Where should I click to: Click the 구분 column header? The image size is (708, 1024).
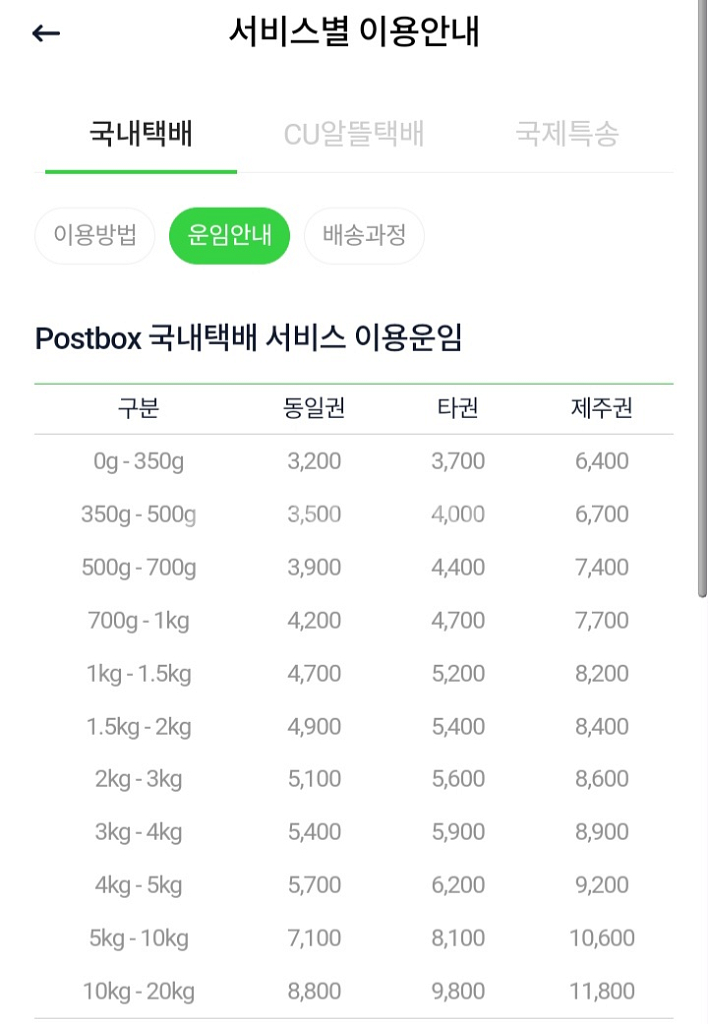pyautogui.click(x=138, y=408)
